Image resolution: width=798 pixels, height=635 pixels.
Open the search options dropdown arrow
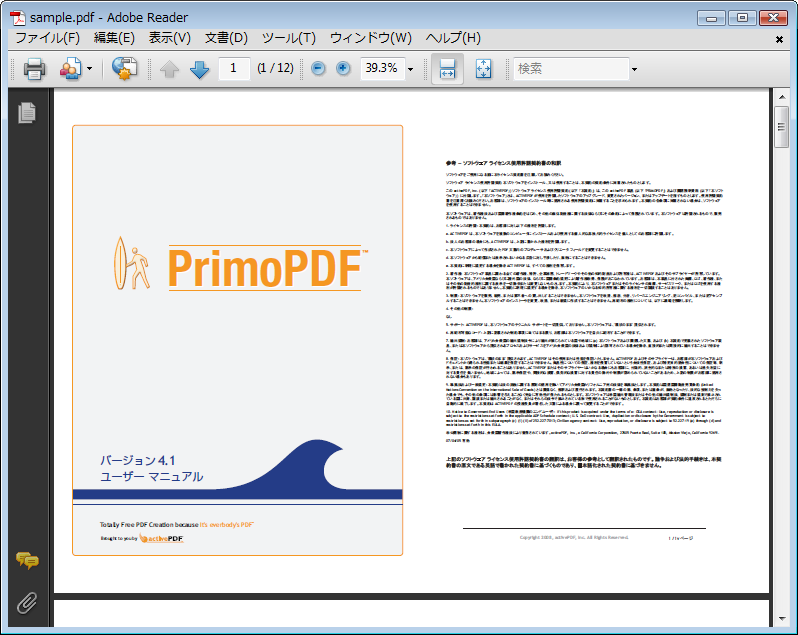[634, 69]
